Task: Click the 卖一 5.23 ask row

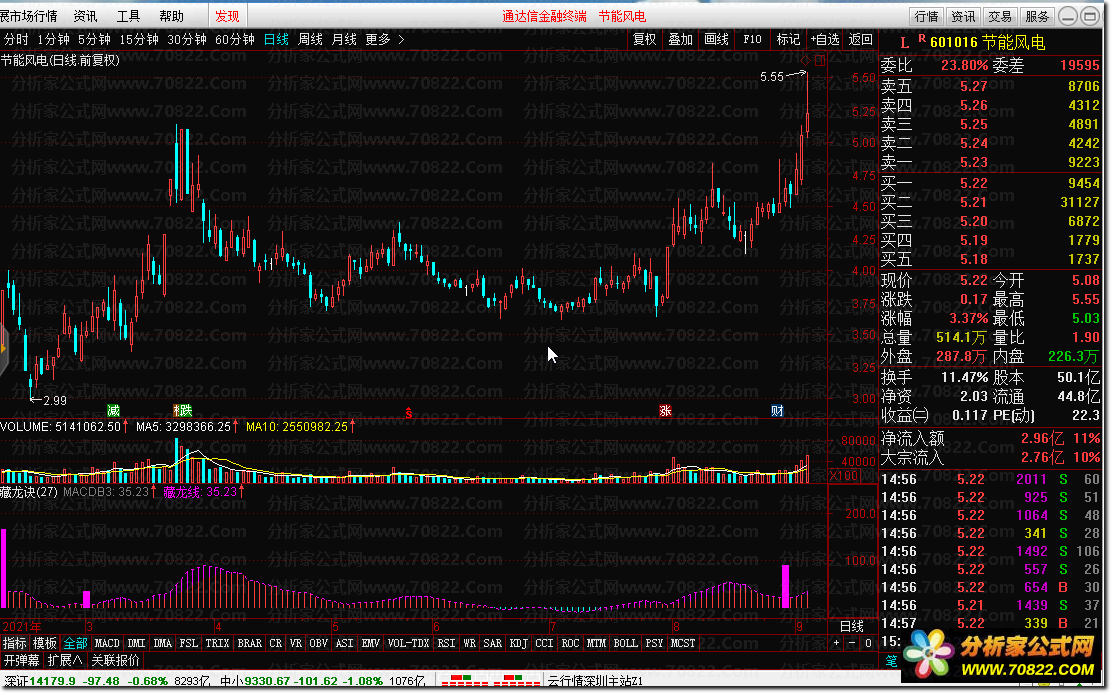Action: 990,163
